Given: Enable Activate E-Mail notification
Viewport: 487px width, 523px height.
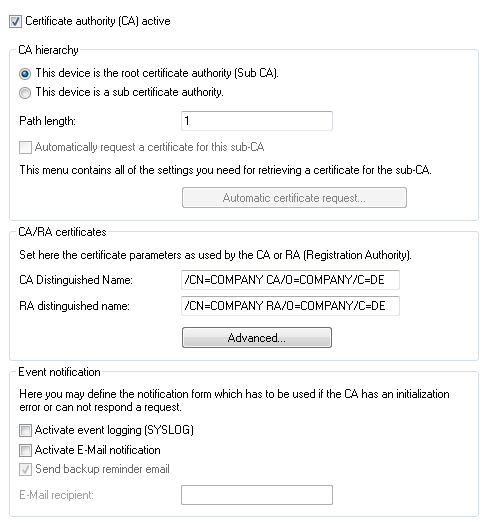Looking at the screenshot, I should (25, 450).
